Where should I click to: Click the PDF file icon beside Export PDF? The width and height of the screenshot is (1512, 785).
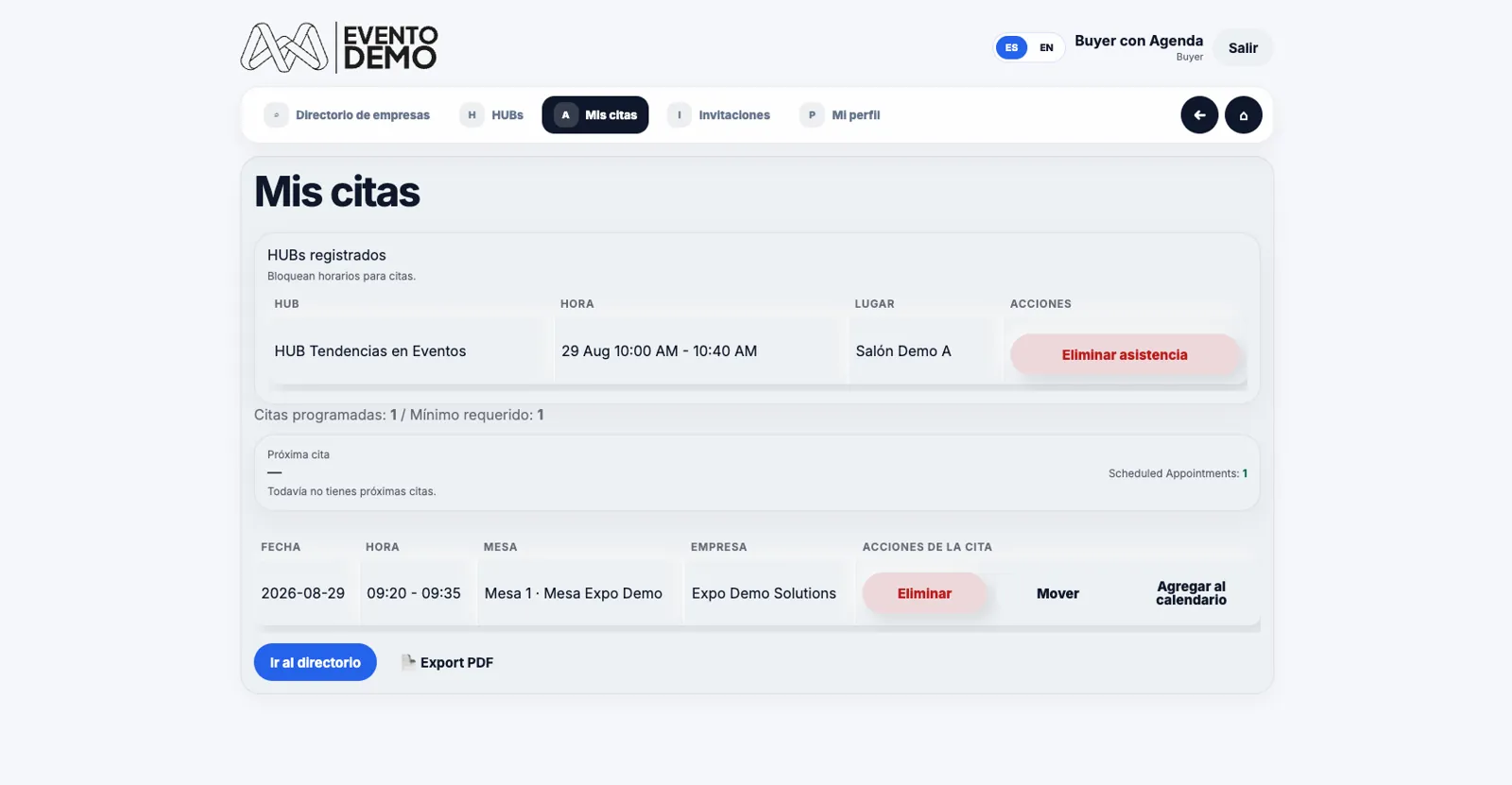[x=408, y=662]
